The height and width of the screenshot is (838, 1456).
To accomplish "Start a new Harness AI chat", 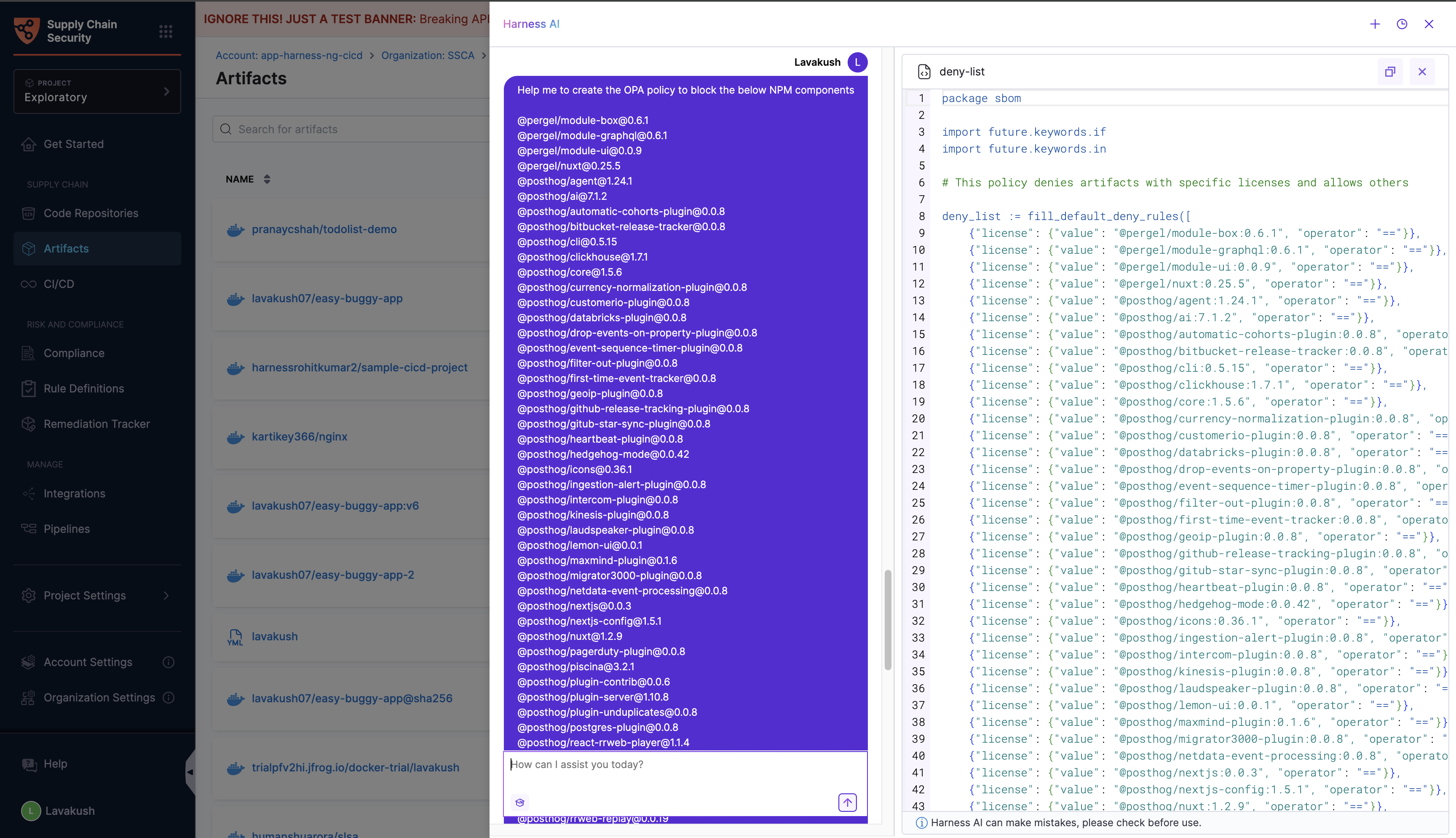I will pyautogui.click(x=1375, y=24).
